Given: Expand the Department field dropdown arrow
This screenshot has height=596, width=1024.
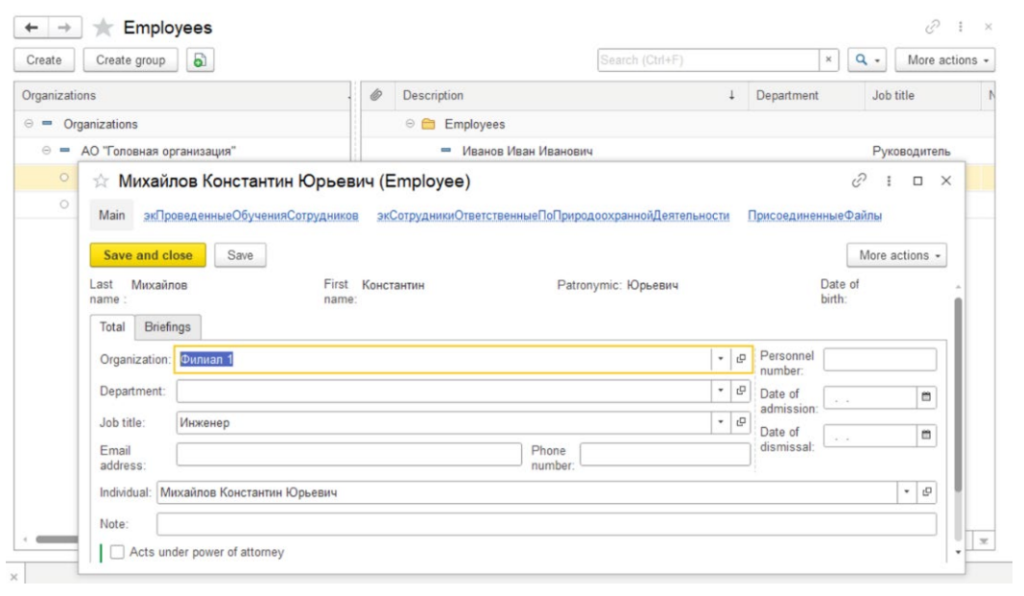Looking at the screenshot, I should [721, 391].
